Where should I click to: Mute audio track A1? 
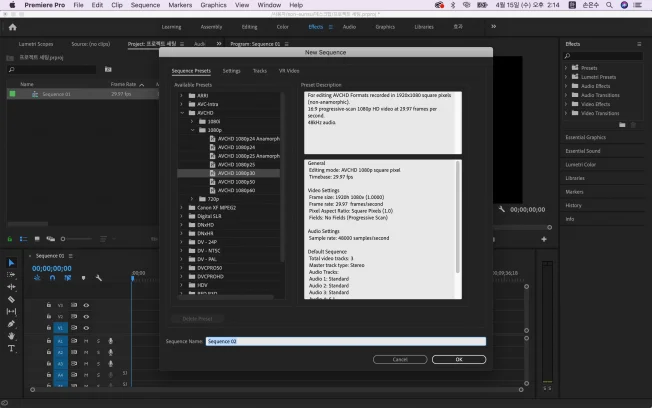tap(86, 341)
